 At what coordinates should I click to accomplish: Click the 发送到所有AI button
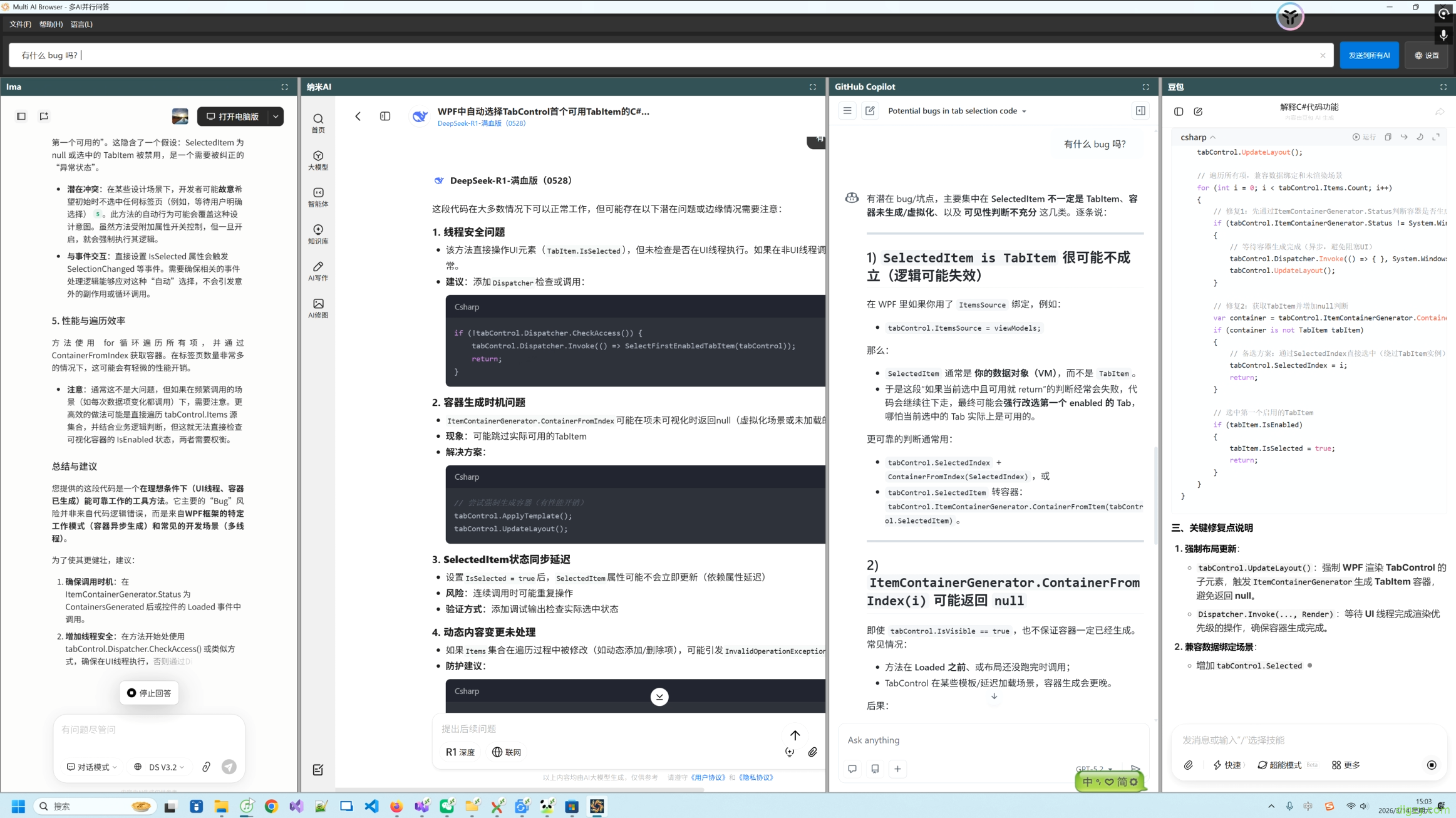coord(1369,55)
